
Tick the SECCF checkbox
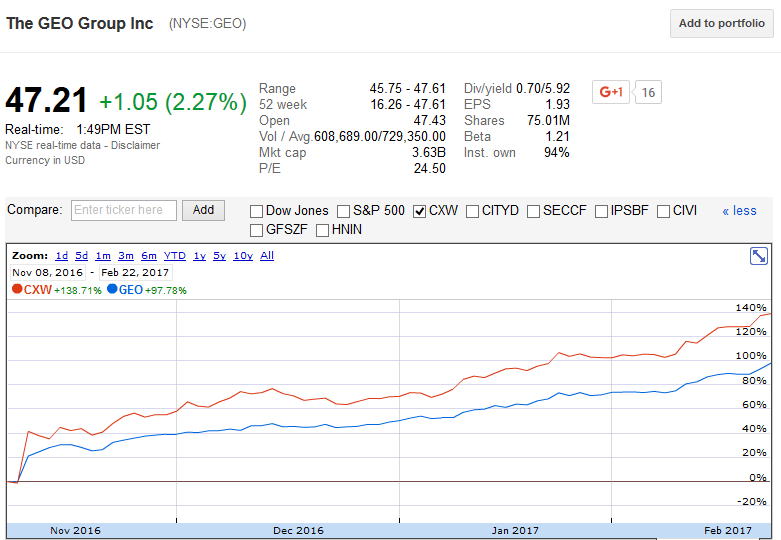click(533, 211)
